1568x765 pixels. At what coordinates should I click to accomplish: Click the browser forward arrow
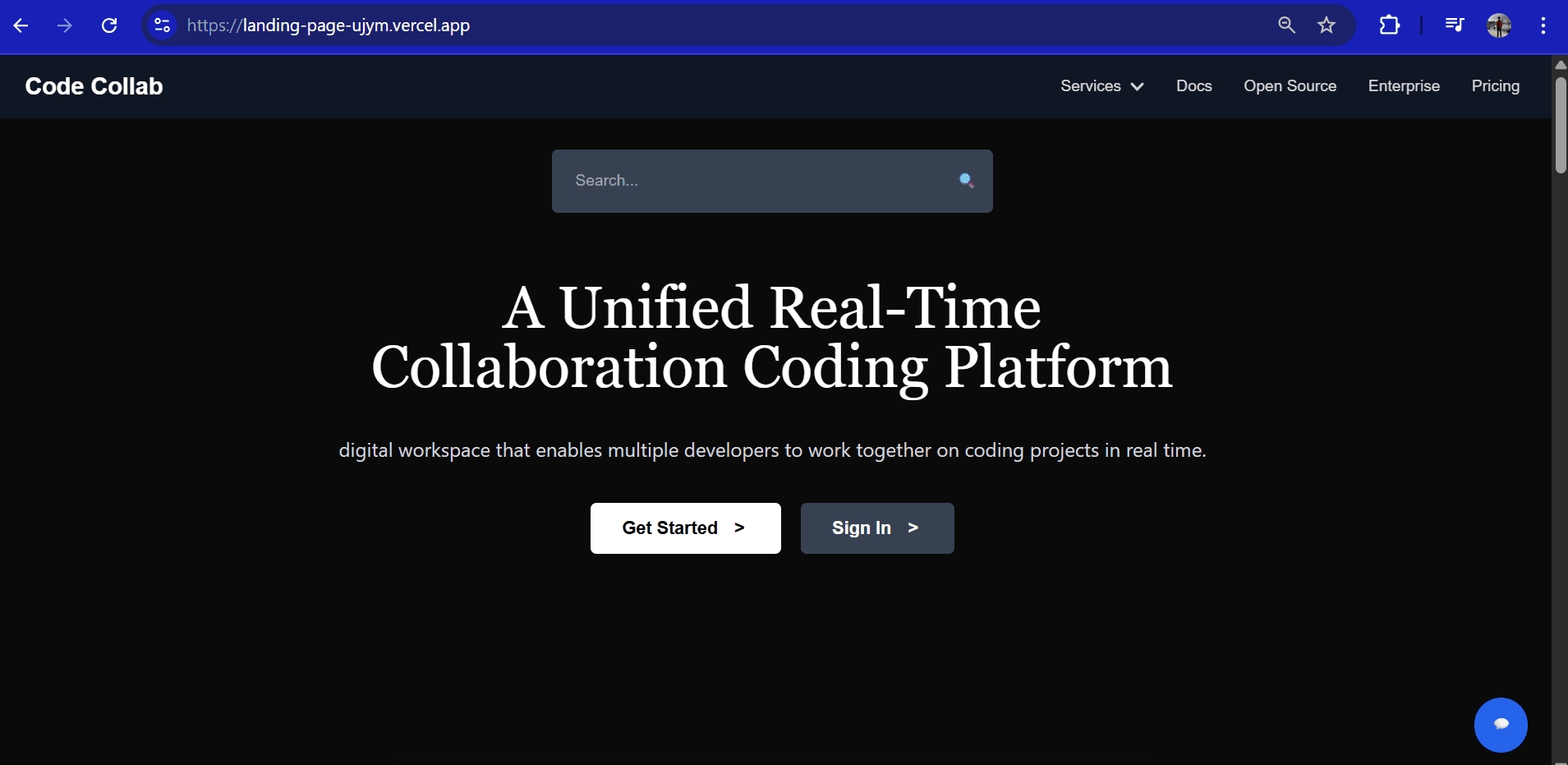pos(65,25)
